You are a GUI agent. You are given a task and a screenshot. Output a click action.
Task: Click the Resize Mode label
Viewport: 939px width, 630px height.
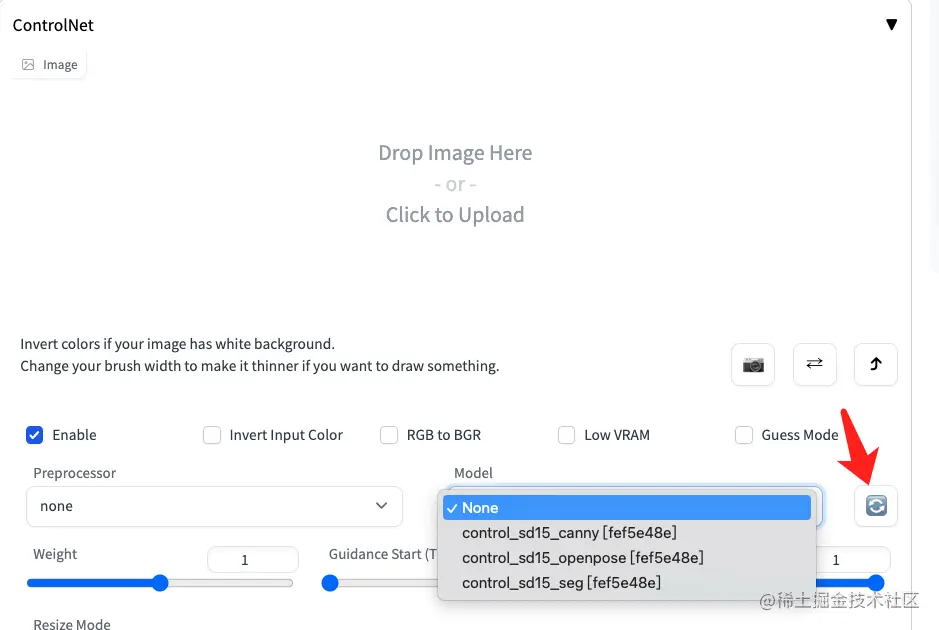pos(72,623)
